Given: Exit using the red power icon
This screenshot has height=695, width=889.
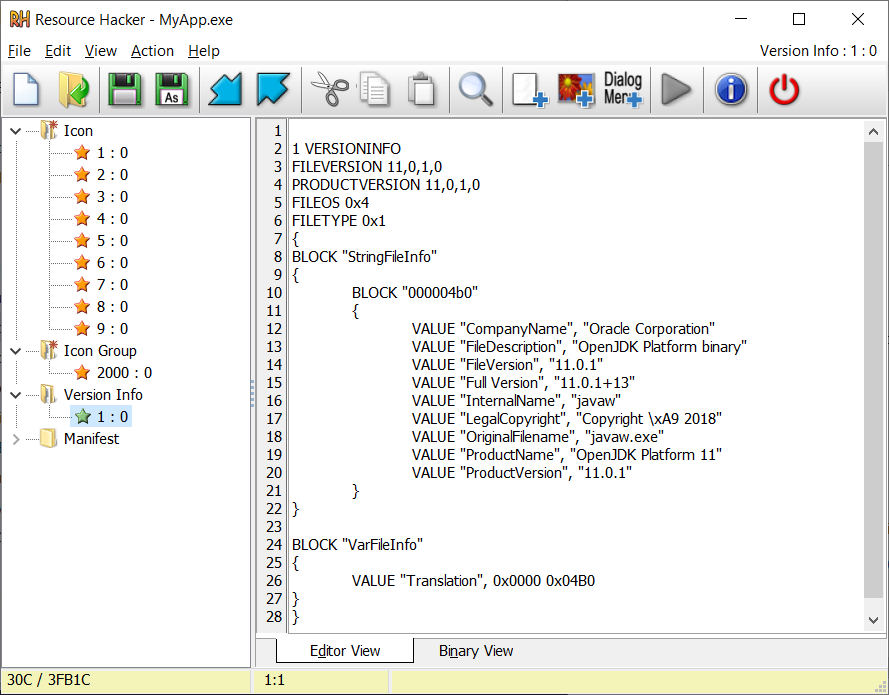Looking at the screenshot, I should point(784,90).
